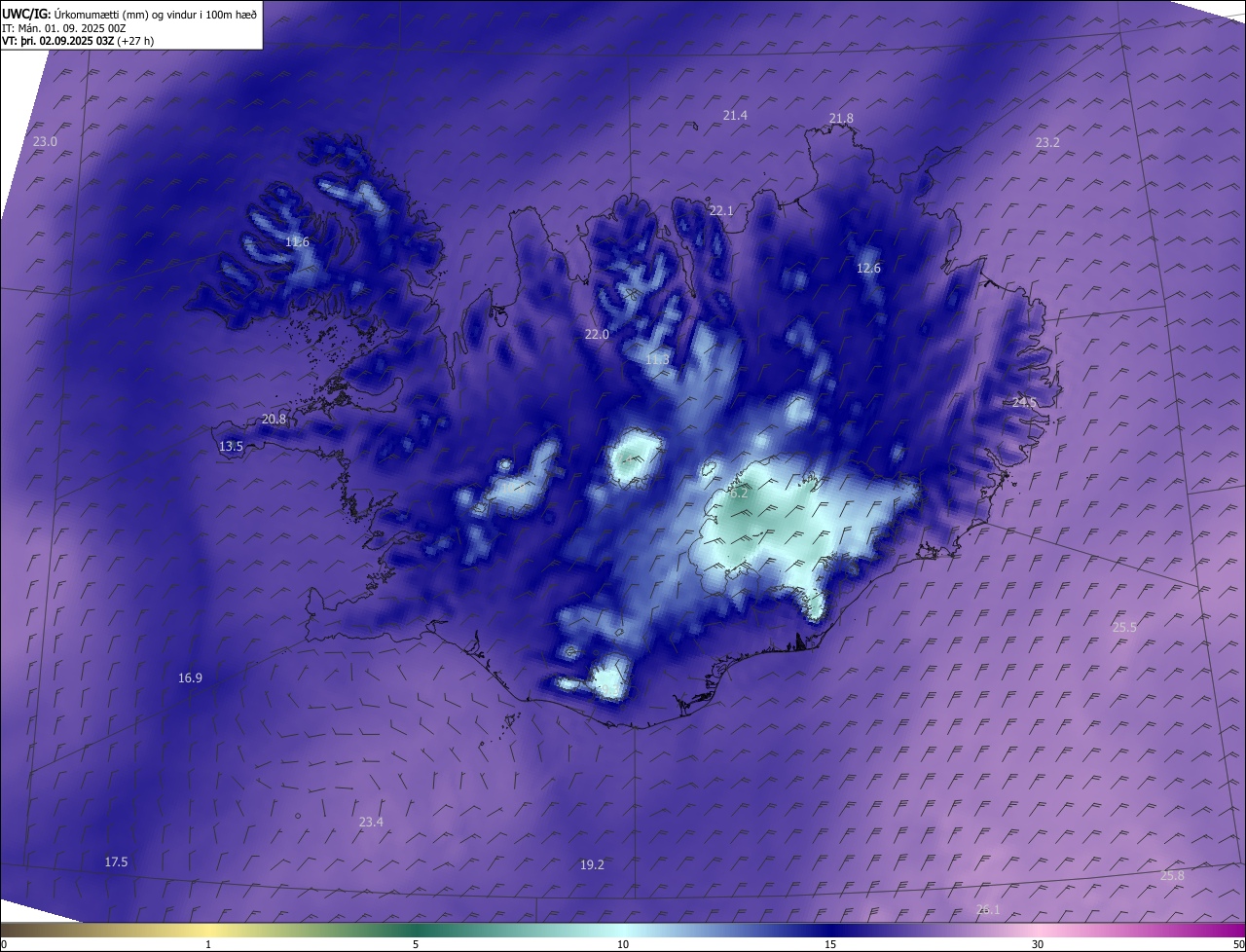Click the 22.0 value on the map
This screenshot has height=952, width=1246.
point(597,335)
